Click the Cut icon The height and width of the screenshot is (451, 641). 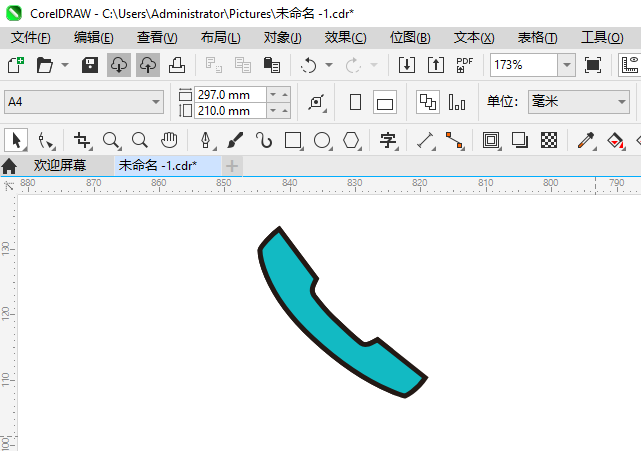(x=214, y=65)
